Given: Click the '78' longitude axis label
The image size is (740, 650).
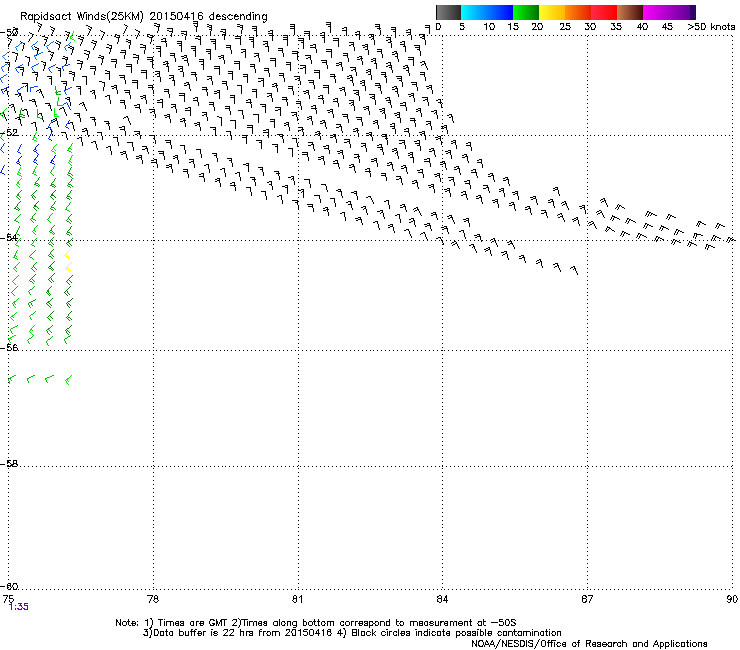Looking at the screenshot, I should (153, 599).
